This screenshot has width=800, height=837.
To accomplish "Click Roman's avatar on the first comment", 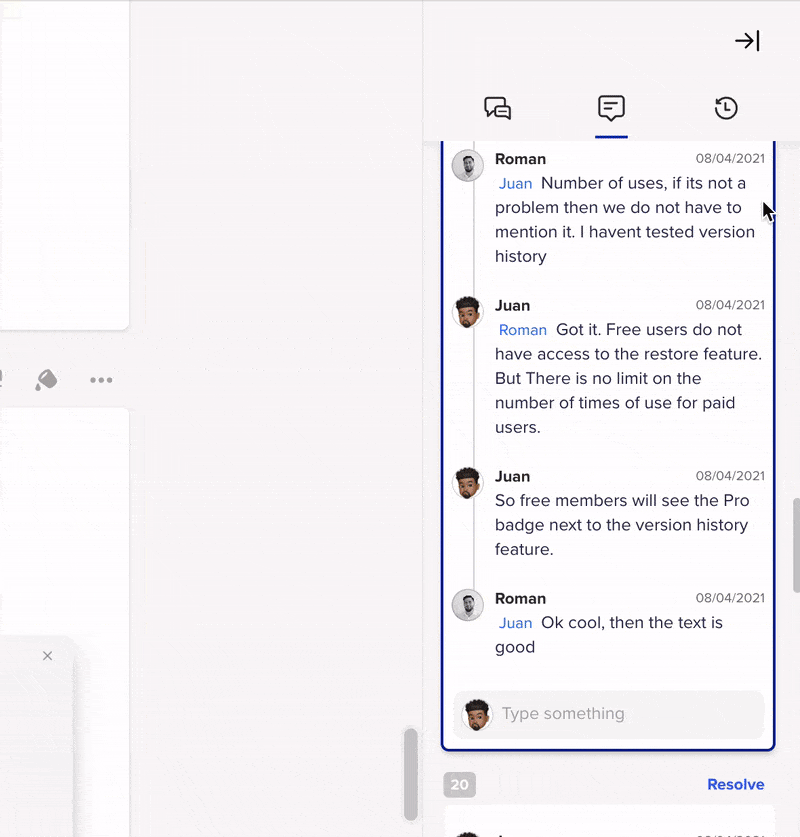I will pos(468,165).
